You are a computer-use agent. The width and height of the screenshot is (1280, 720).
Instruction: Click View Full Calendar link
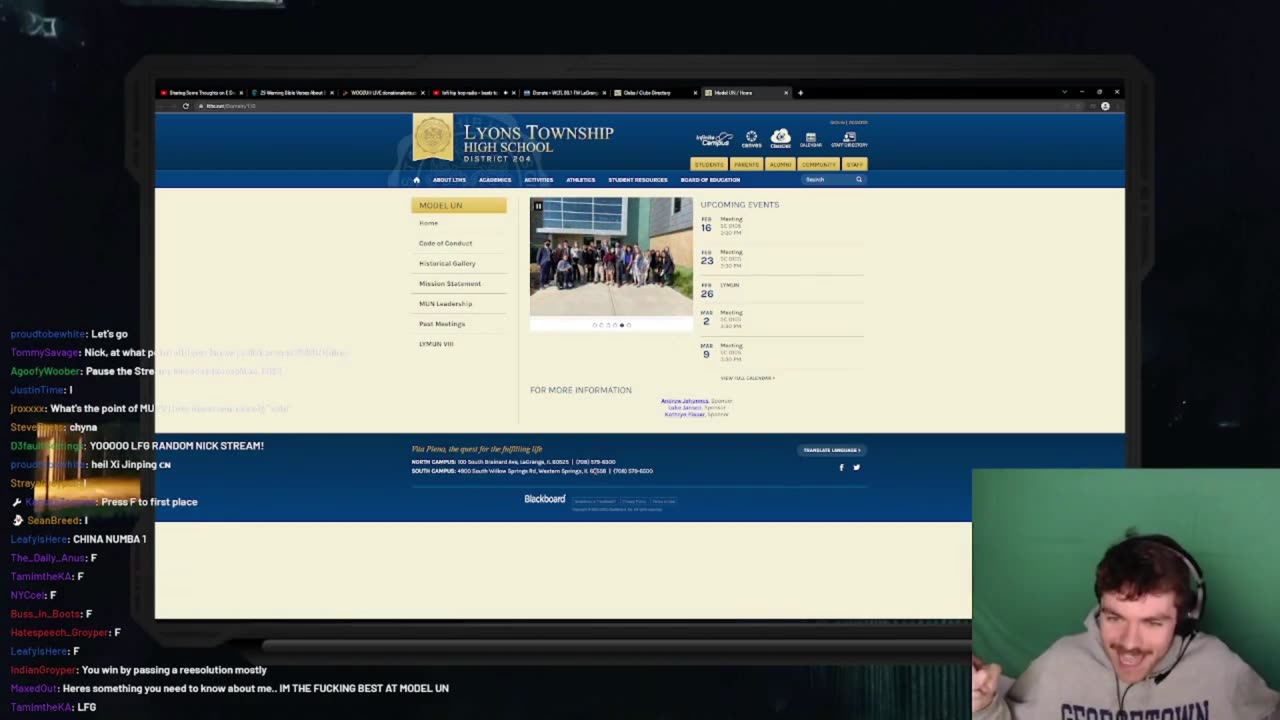point(748,378)
